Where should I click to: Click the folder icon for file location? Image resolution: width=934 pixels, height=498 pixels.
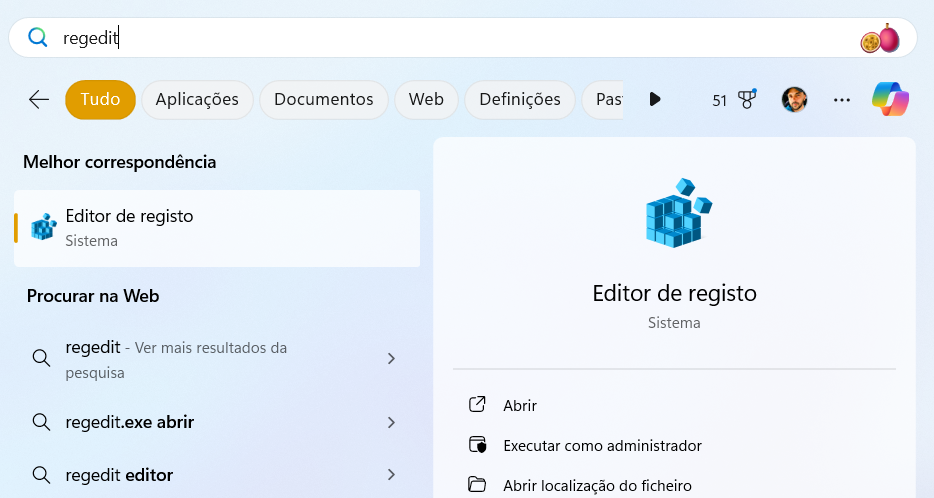pyautogui.click(x=477, y=484)
